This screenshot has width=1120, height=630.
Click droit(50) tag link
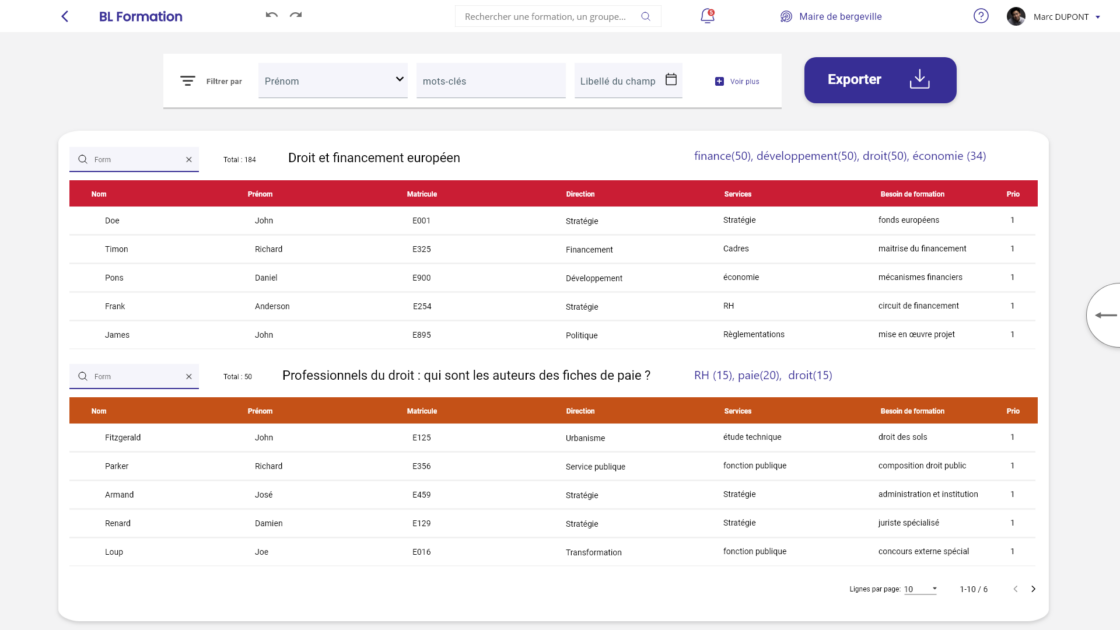tap(884, 156)
